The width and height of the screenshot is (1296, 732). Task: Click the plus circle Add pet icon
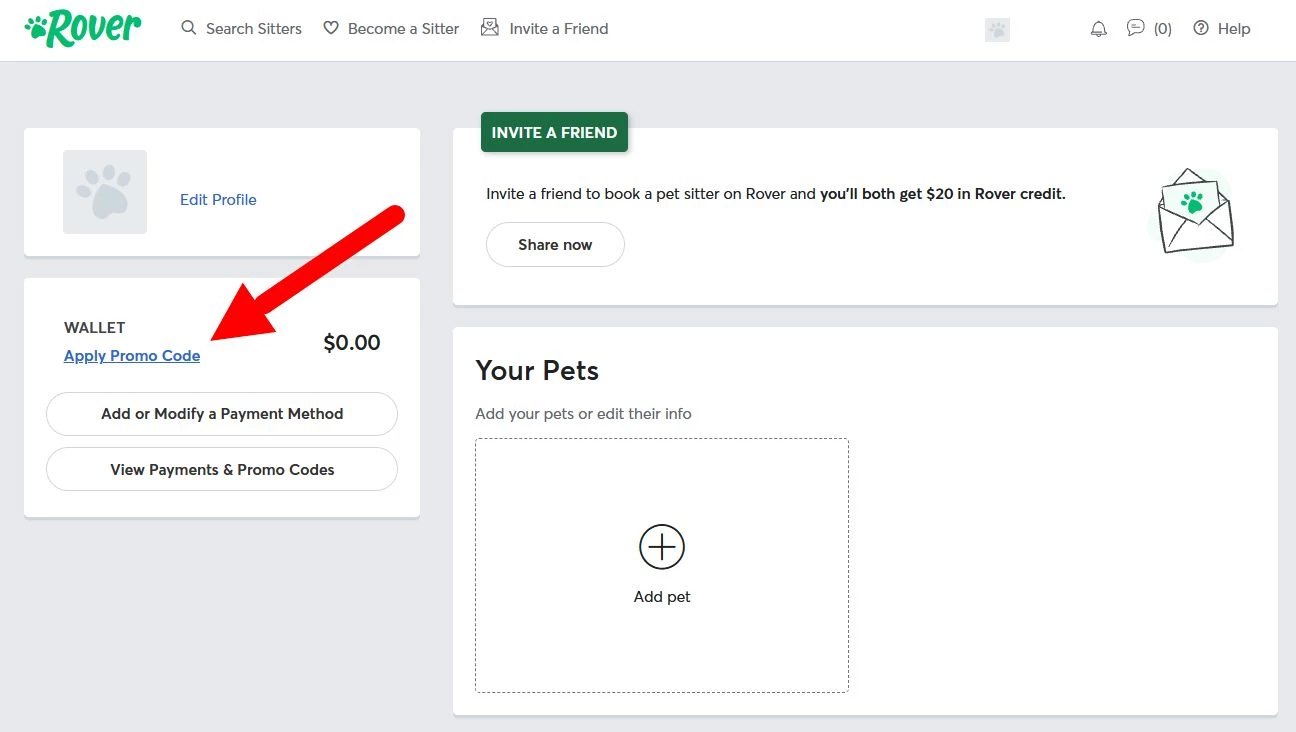[662, 547]
